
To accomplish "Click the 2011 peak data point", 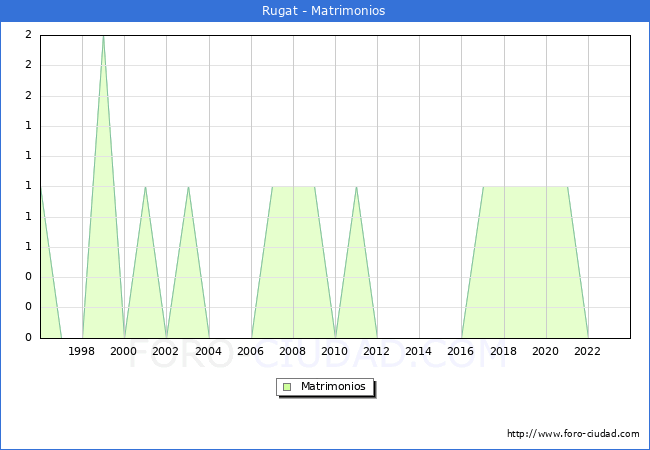I will pos(356,187).
